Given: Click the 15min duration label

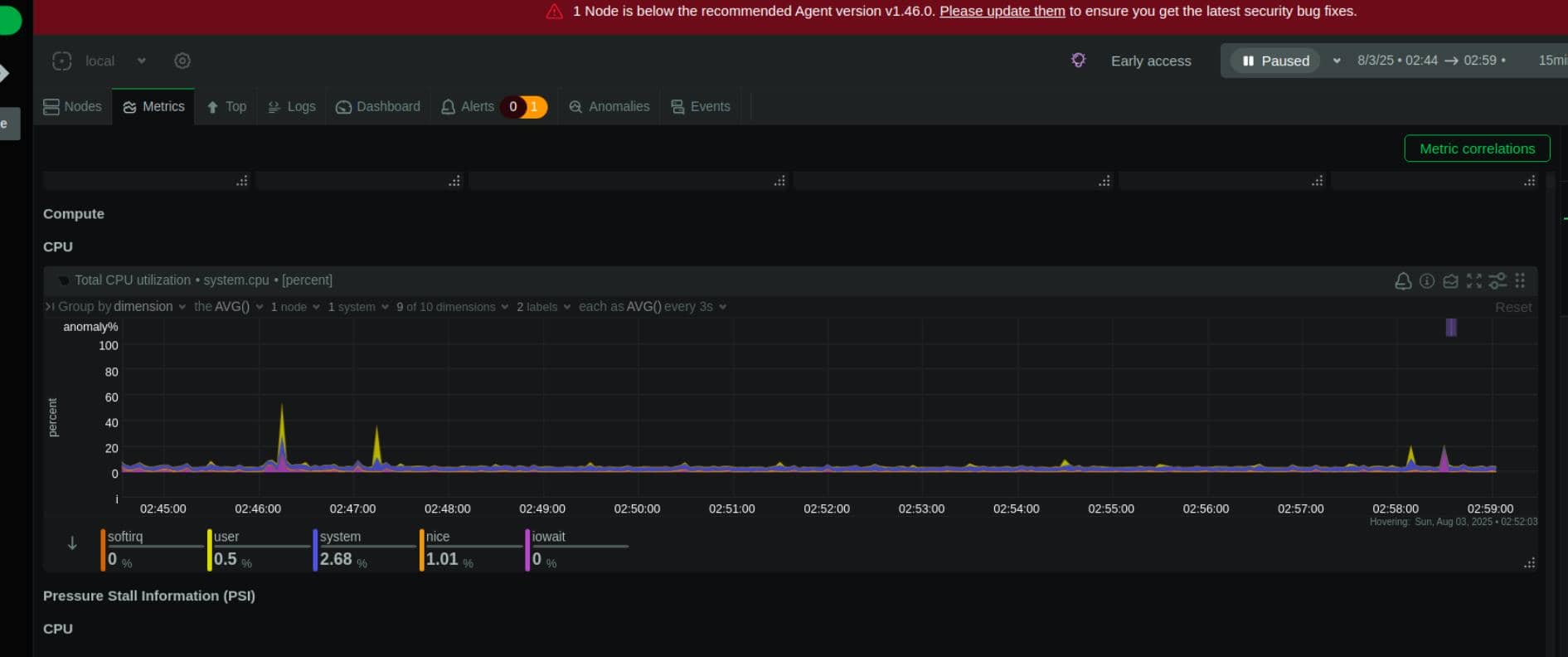Looking at the screenshot, I should point(1552,61).
